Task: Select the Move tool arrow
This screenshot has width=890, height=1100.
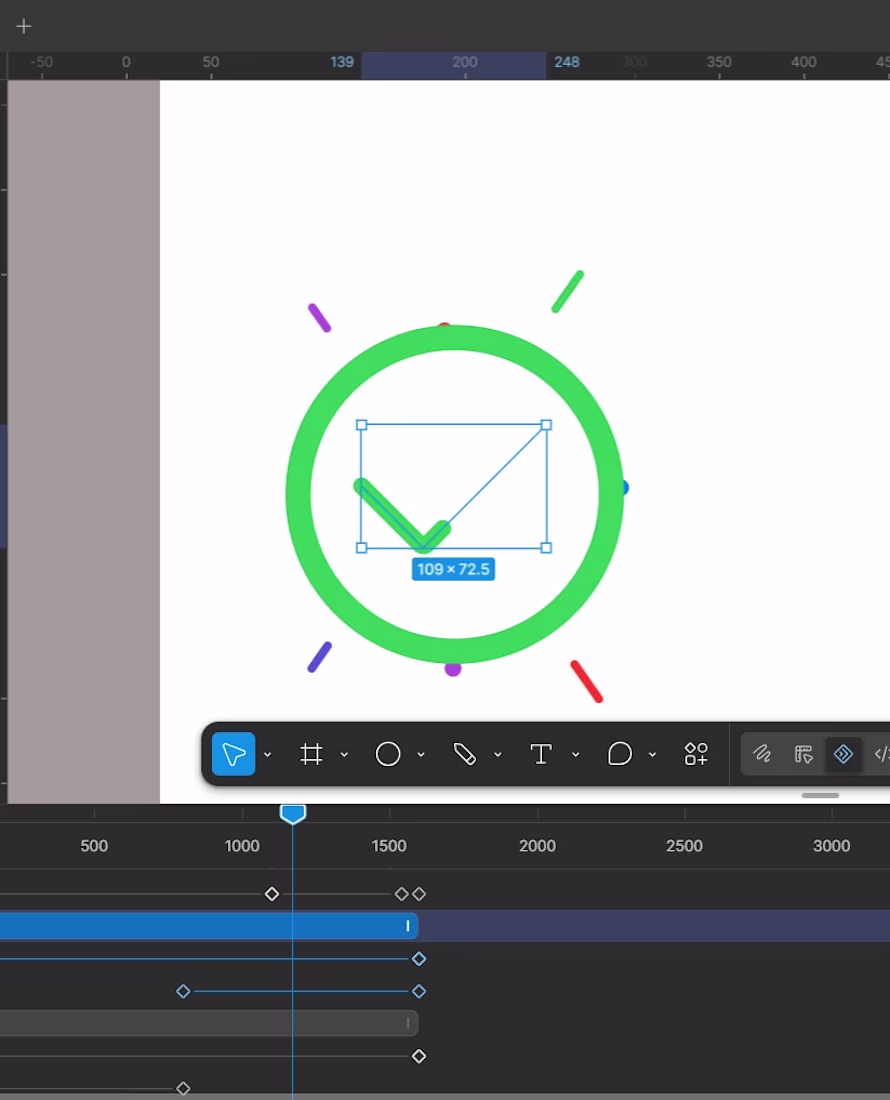Action: click(x=234, y=754)
